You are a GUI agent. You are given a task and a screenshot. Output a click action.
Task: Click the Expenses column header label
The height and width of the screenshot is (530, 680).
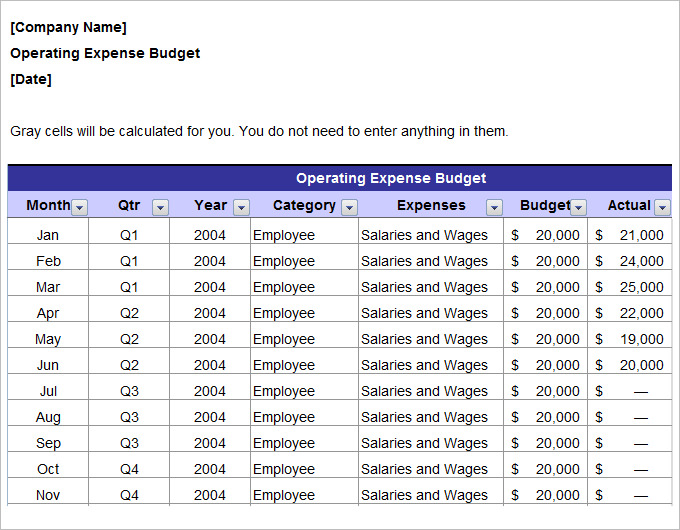(431, 206)
